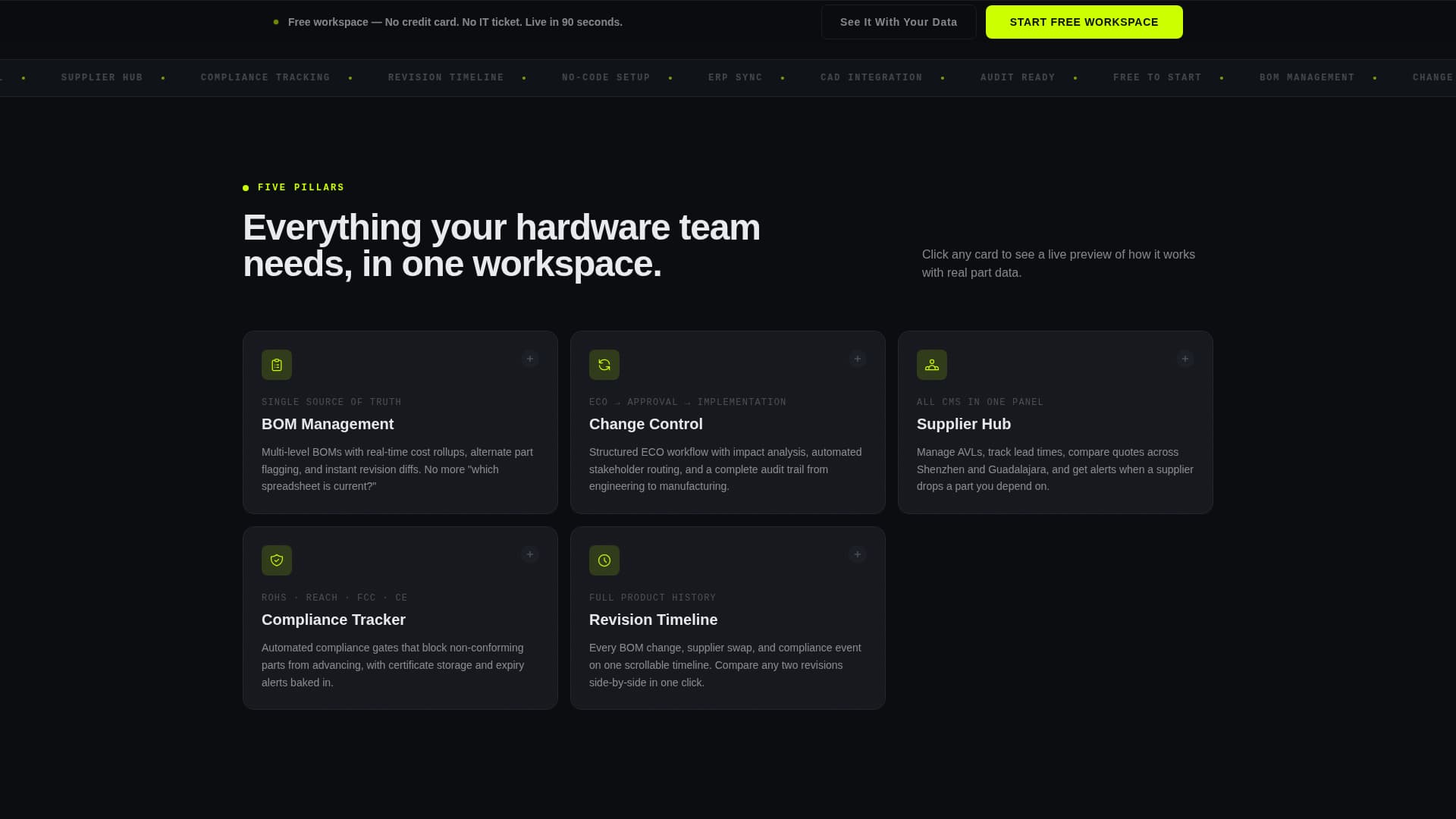Click the 'Every BOM change, supplier swap' description

point(725,665)
